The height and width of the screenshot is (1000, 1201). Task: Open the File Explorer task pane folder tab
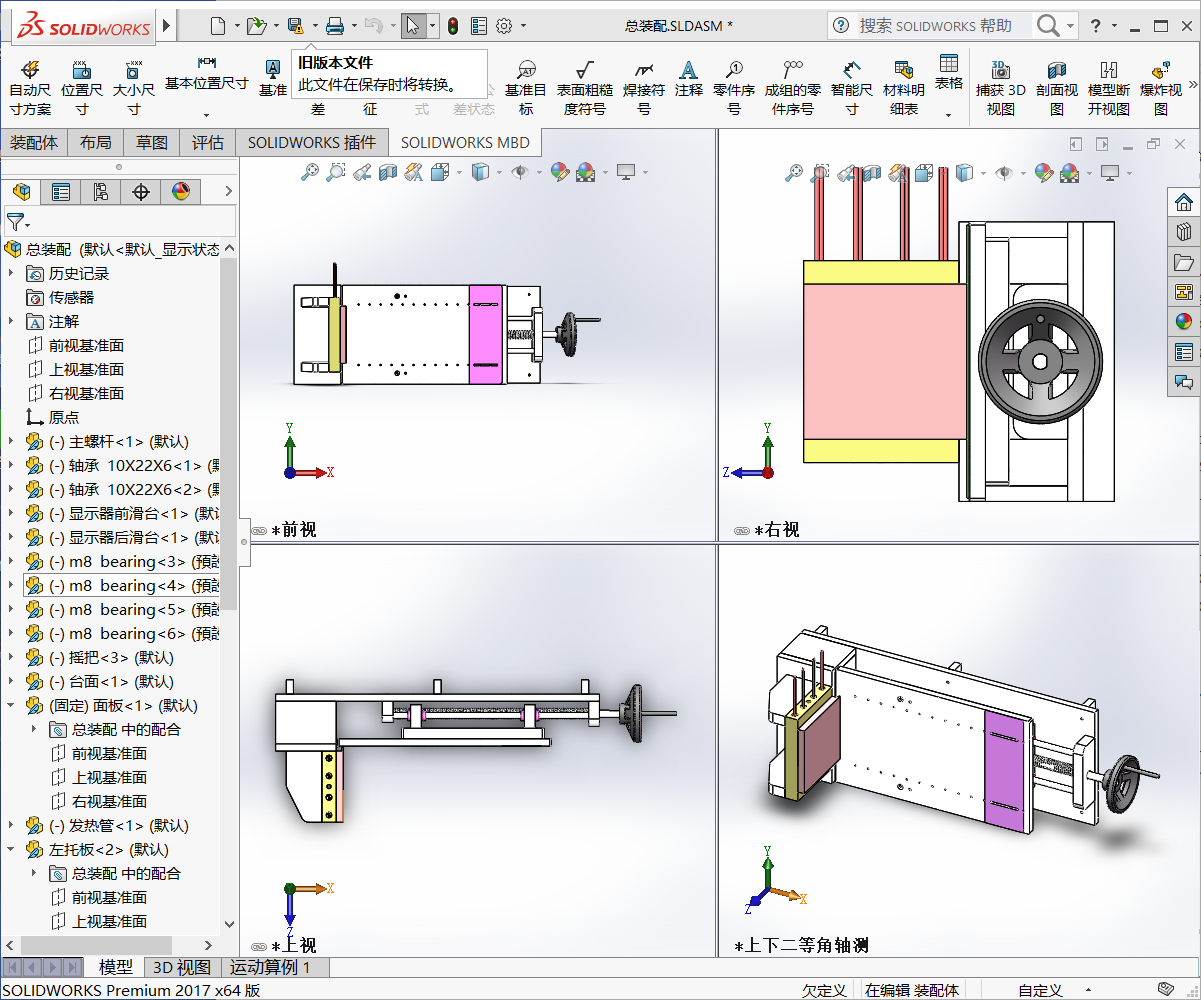(1184, 262)
